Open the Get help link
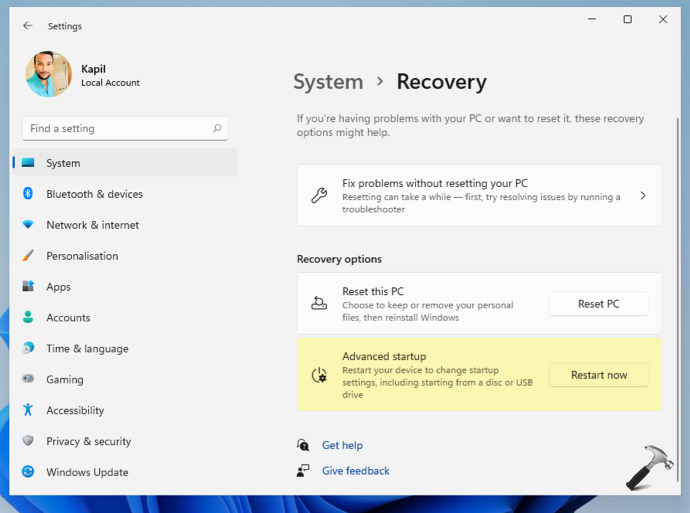 (x=342, y=446)
